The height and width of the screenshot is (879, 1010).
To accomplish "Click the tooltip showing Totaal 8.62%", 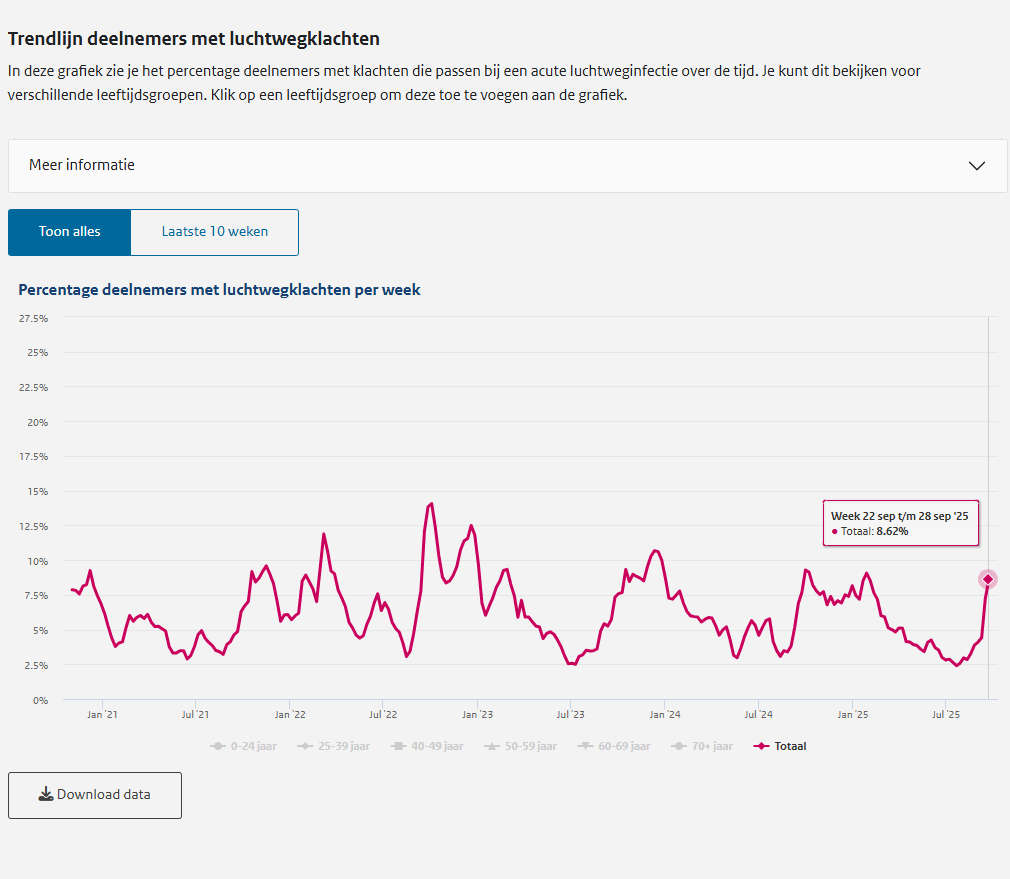I will click(x=900, y=523).
